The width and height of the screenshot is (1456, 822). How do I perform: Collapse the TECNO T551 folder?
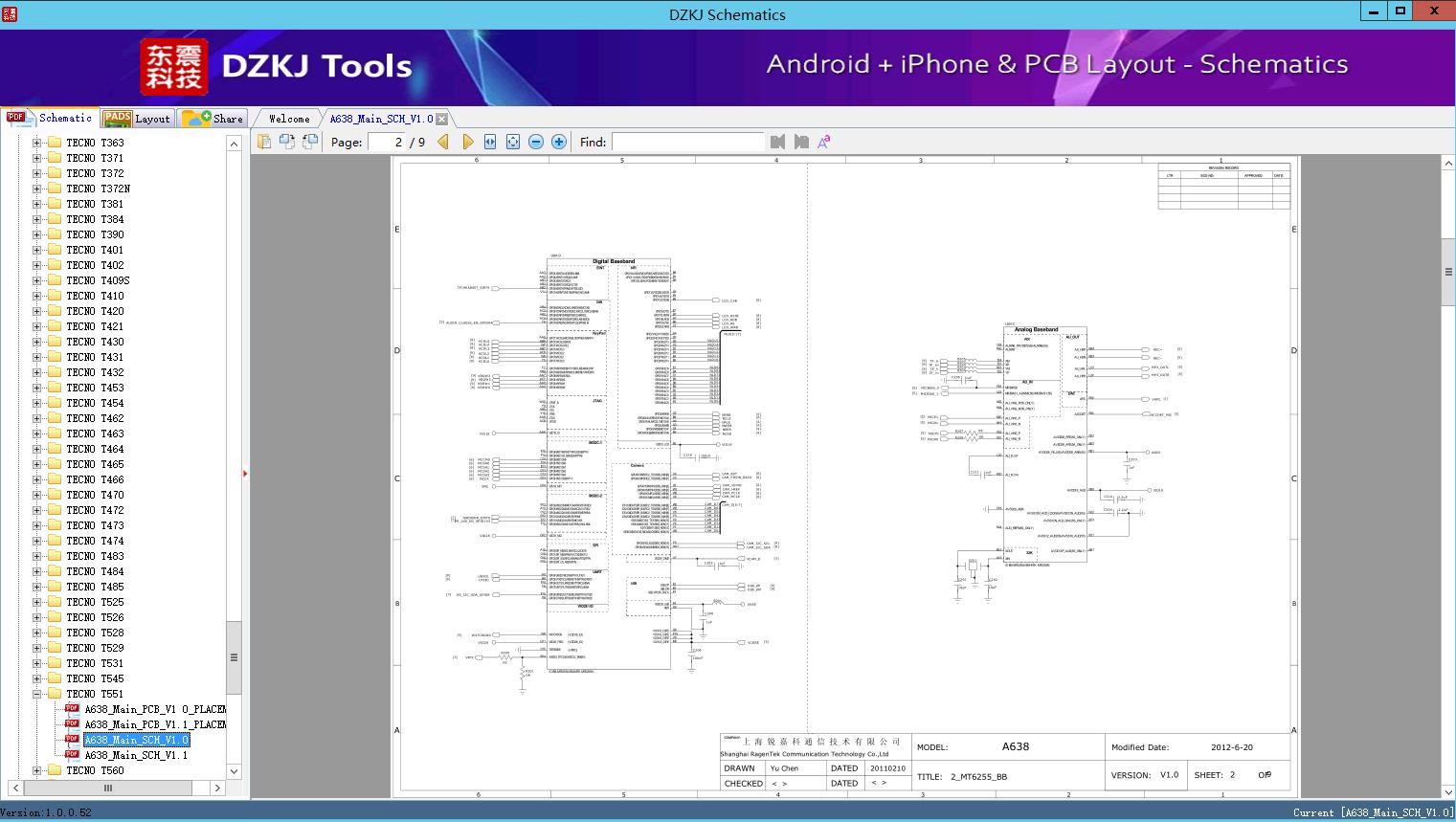click(37, 694)
